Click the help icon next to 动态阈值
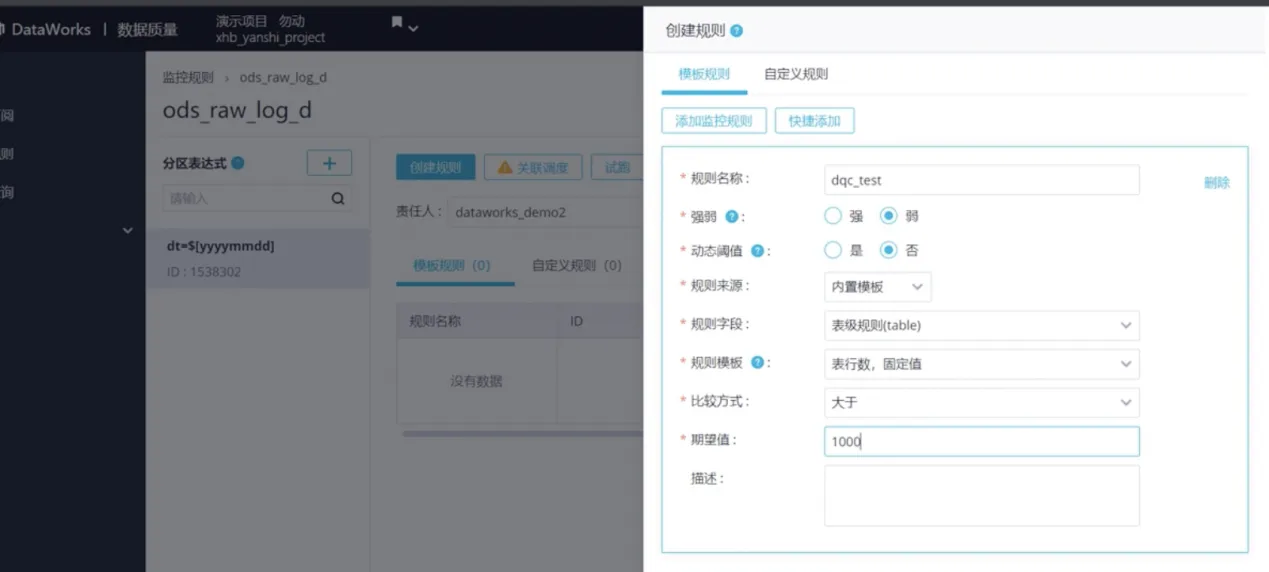 [757, 251]
